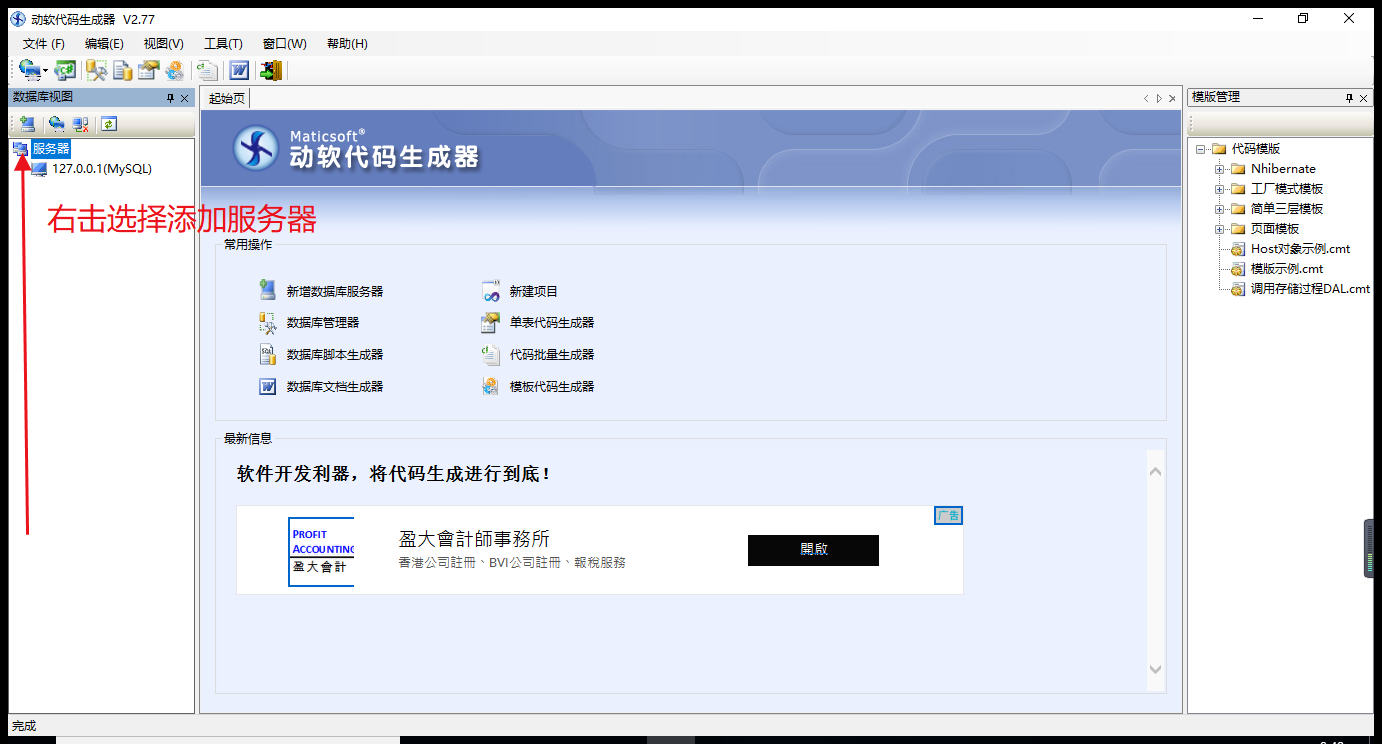This screenshot has width=1382, height=744.
Task: Toggle auto-hide pin on the 数据库视图 panel
Action: (x=170, y=97)
